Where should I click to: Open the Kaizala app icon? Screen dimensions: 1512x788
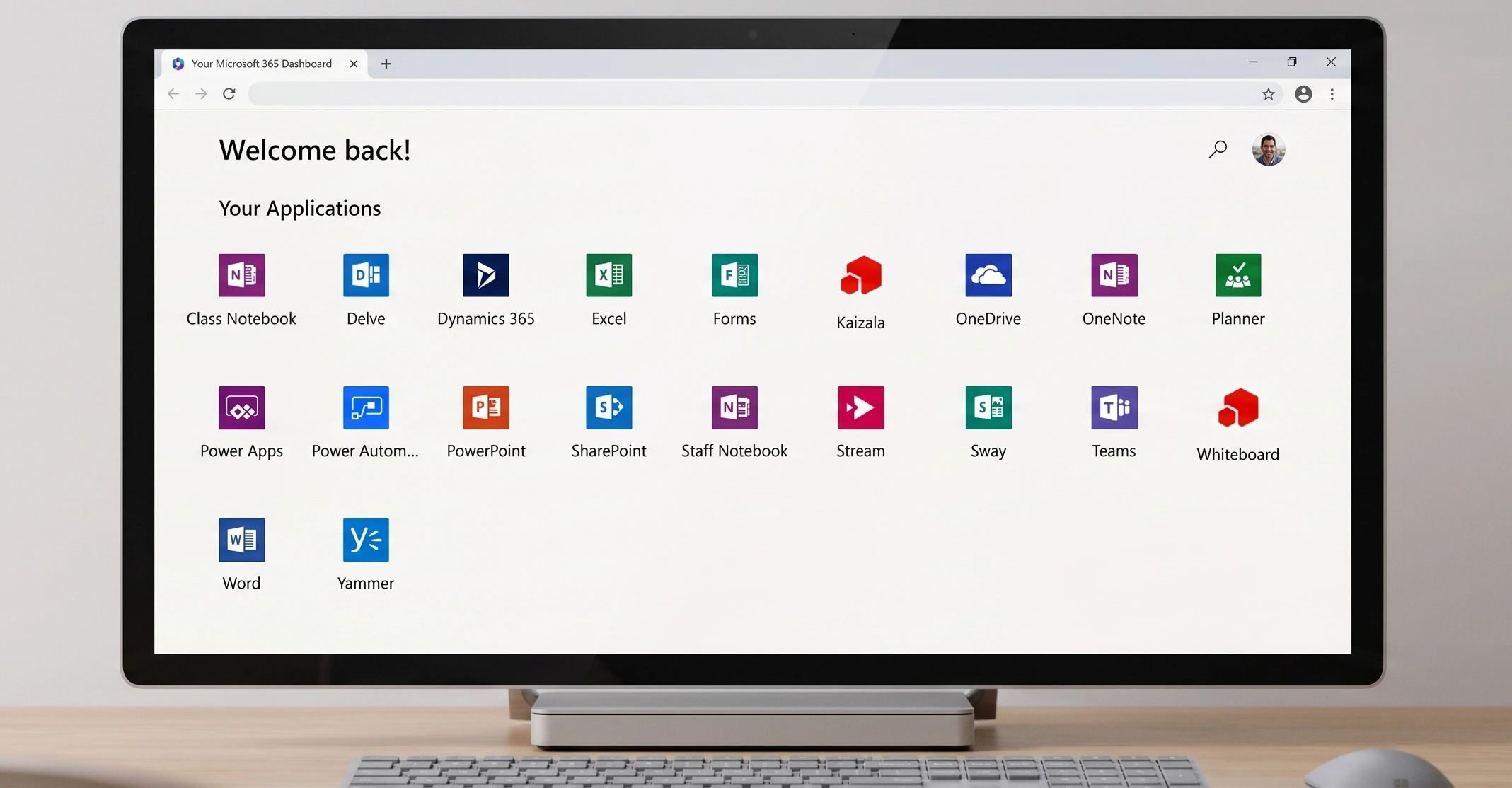click(860, 275)
